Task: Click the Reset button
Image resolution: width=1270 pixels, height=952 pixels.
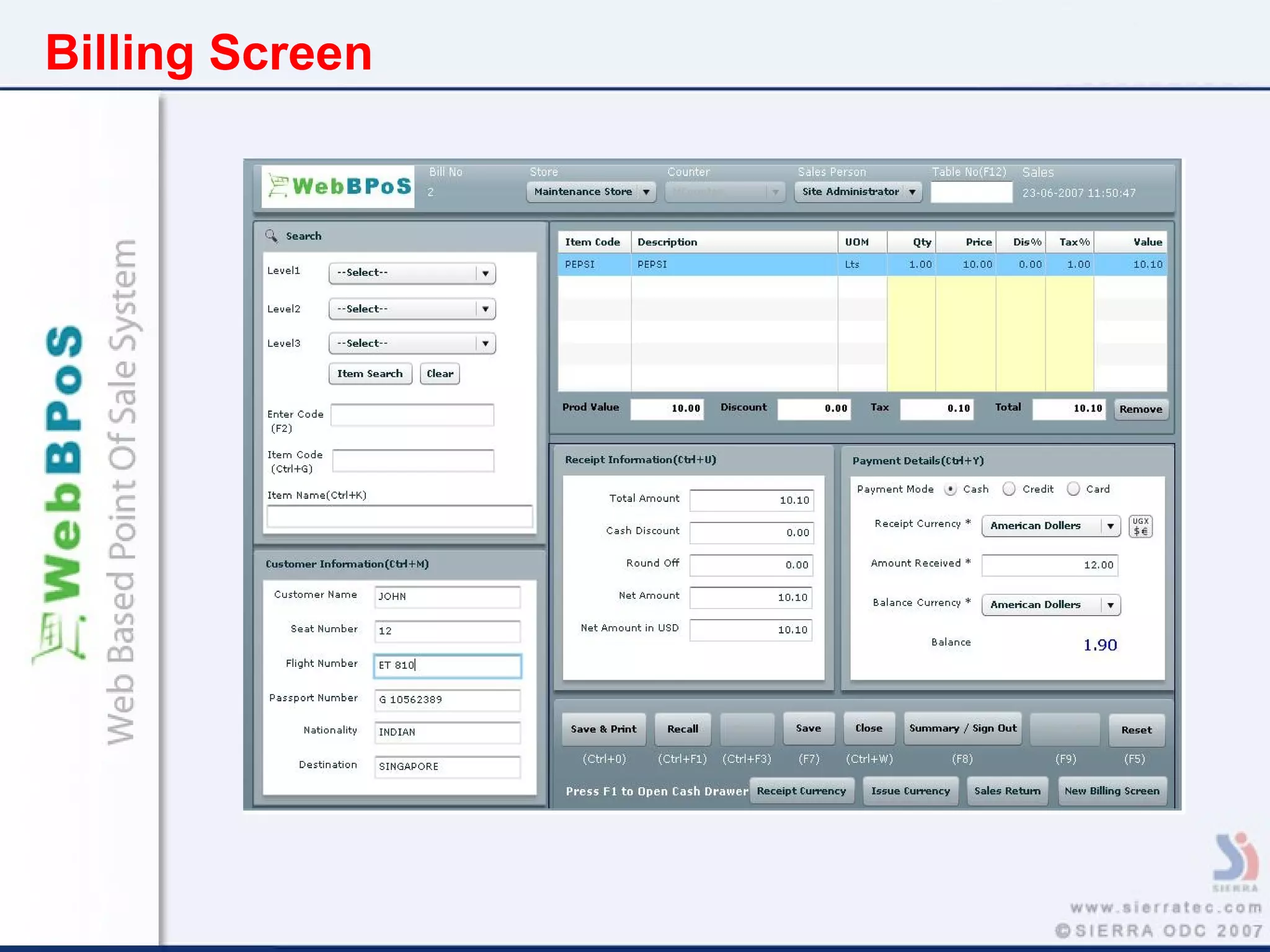Action: [x=1136, y=730]
